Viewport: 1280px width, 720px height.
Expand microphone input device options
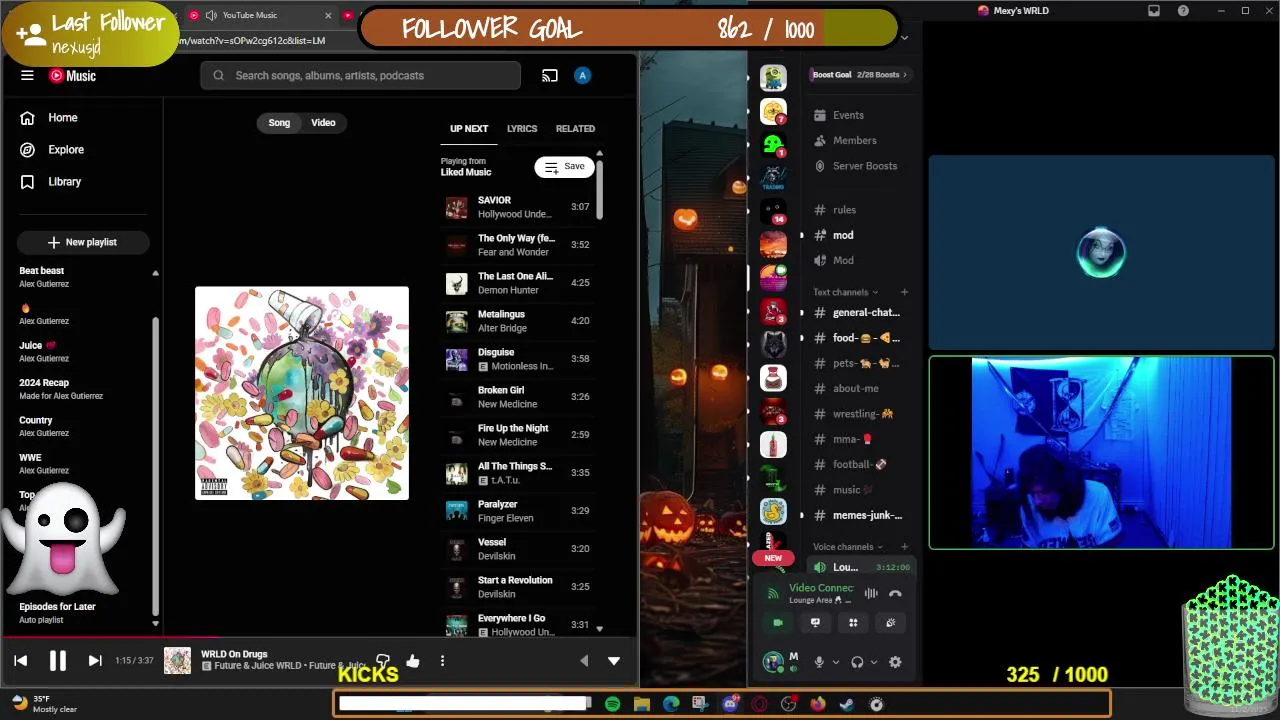835,662
